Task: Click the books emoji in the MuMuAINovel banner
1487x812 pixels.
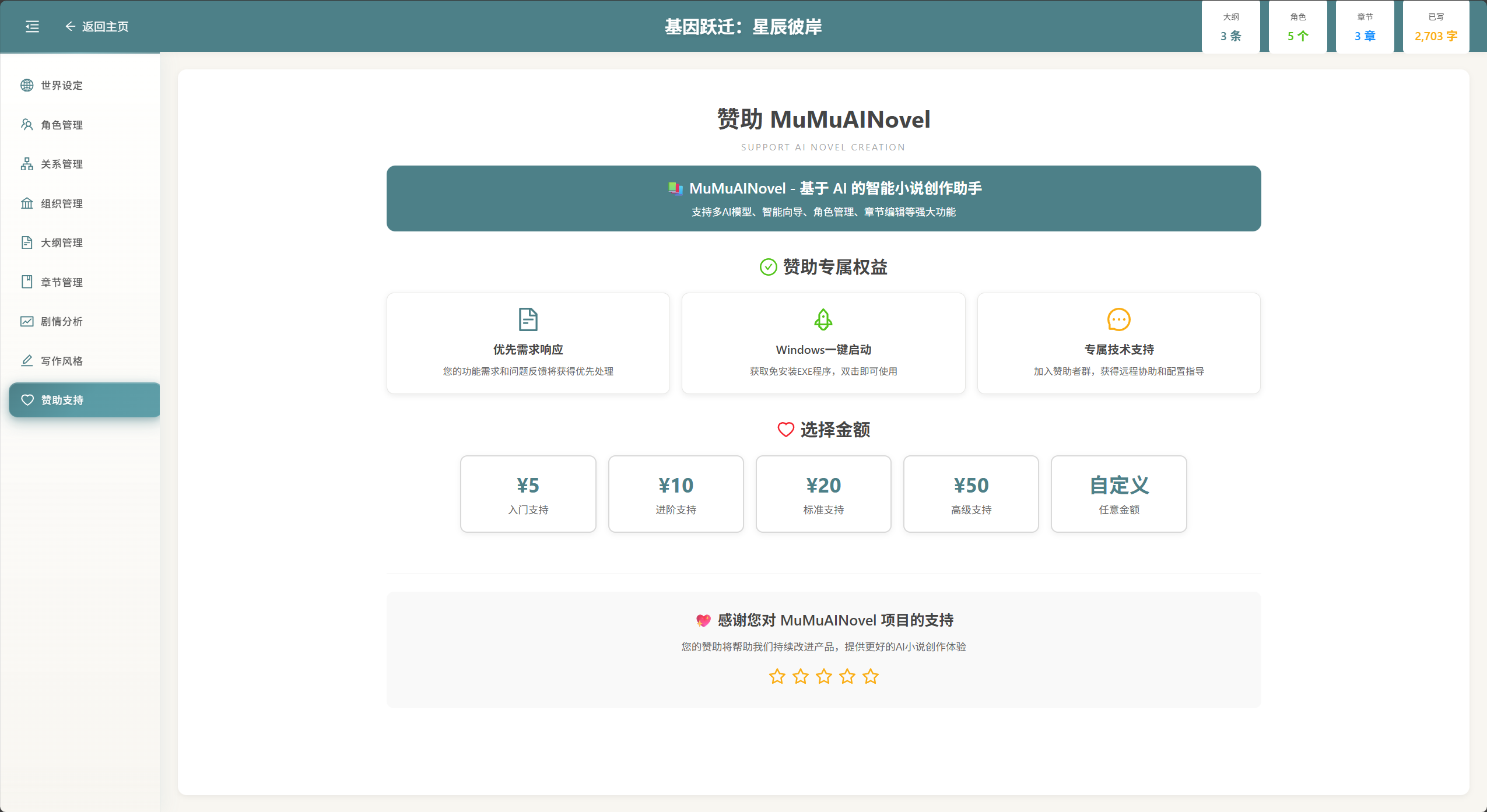Action: pyautogui.click(x=675, y=188)
